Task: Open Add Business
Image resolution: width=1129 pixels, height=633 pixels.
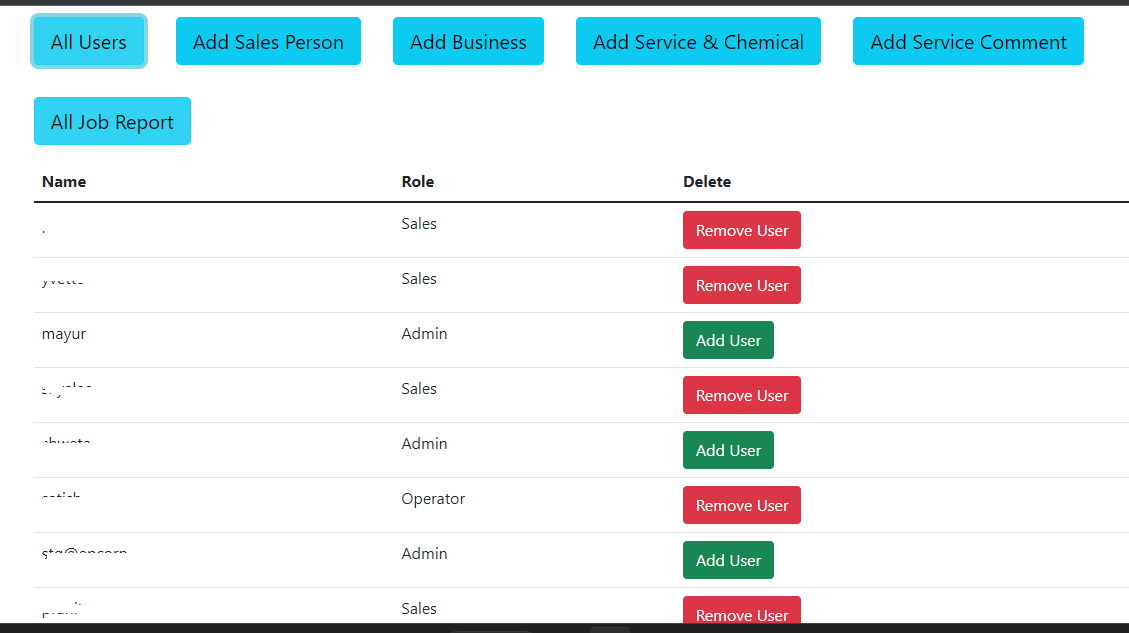Action: (x=468, y=42)
